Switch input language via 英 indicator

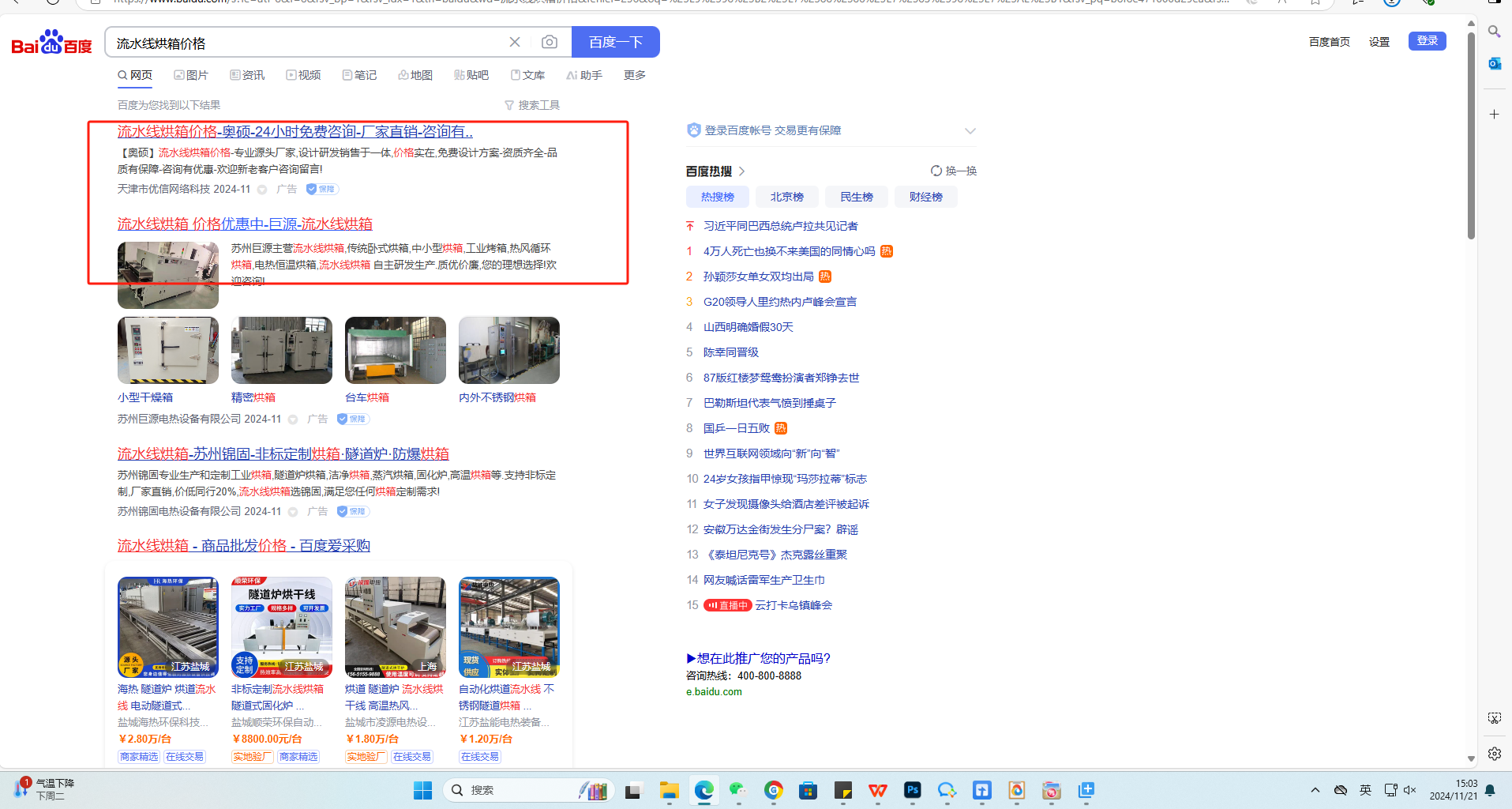pos(1366,790)
